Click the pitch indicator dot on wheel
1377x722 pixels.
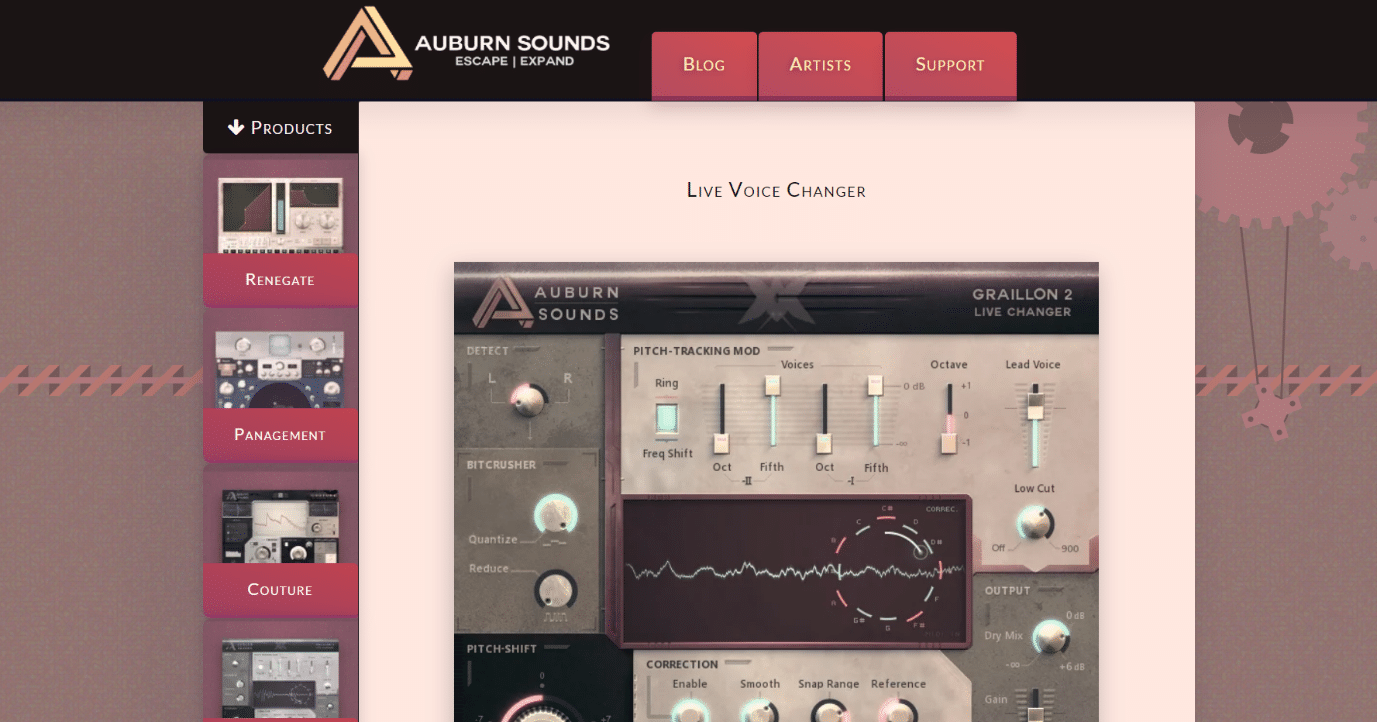[921, 551]
